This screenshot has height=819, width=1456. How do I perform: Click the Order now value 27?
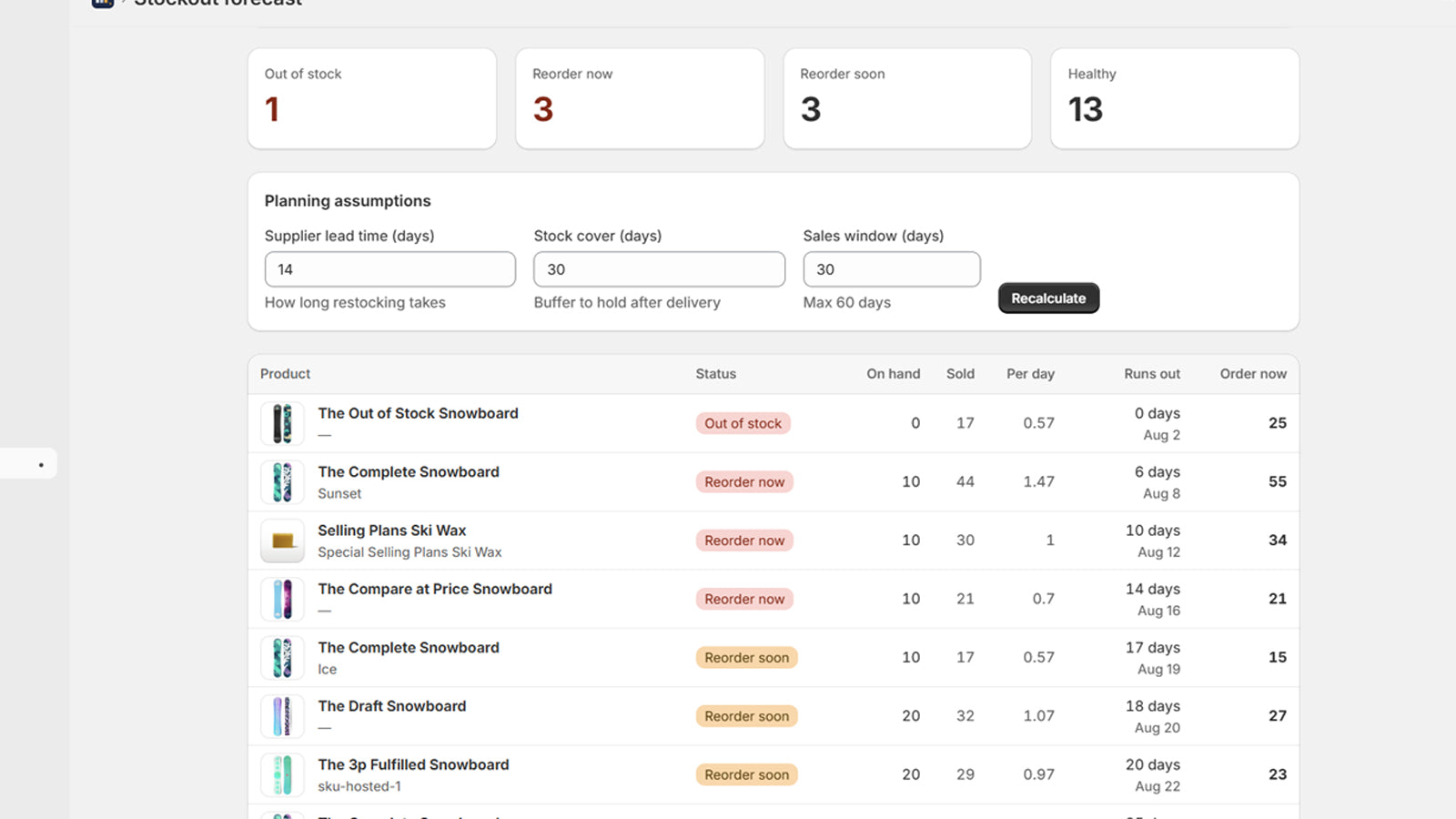(x=1278, y=716)
